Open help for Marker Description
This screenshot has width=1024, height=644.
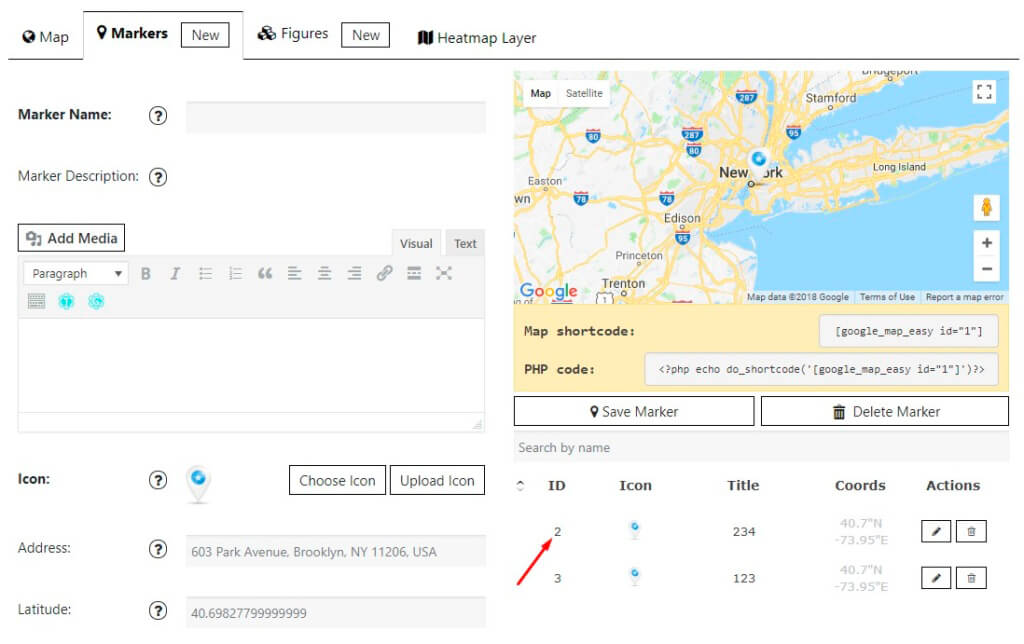(158, 177)
